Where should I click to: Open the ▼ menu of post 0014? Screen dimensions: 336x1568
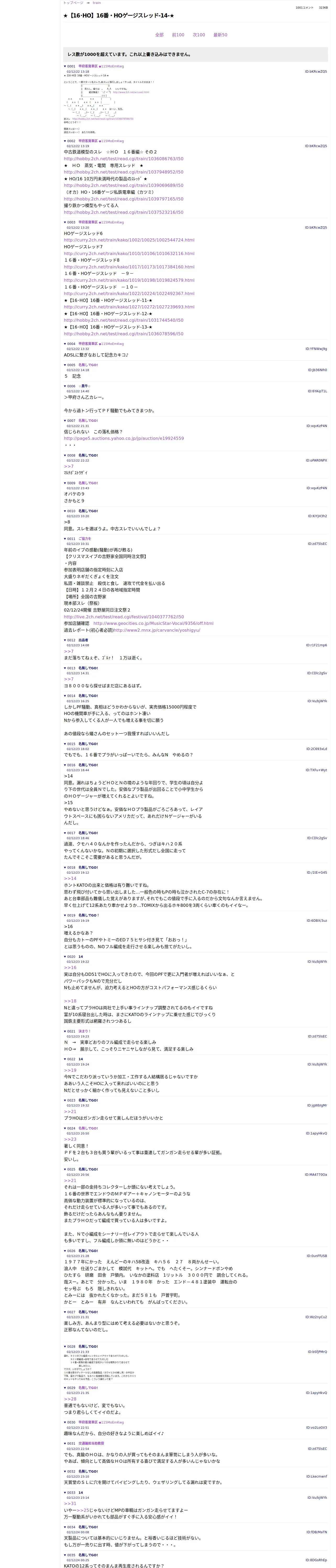pos(65,696)
